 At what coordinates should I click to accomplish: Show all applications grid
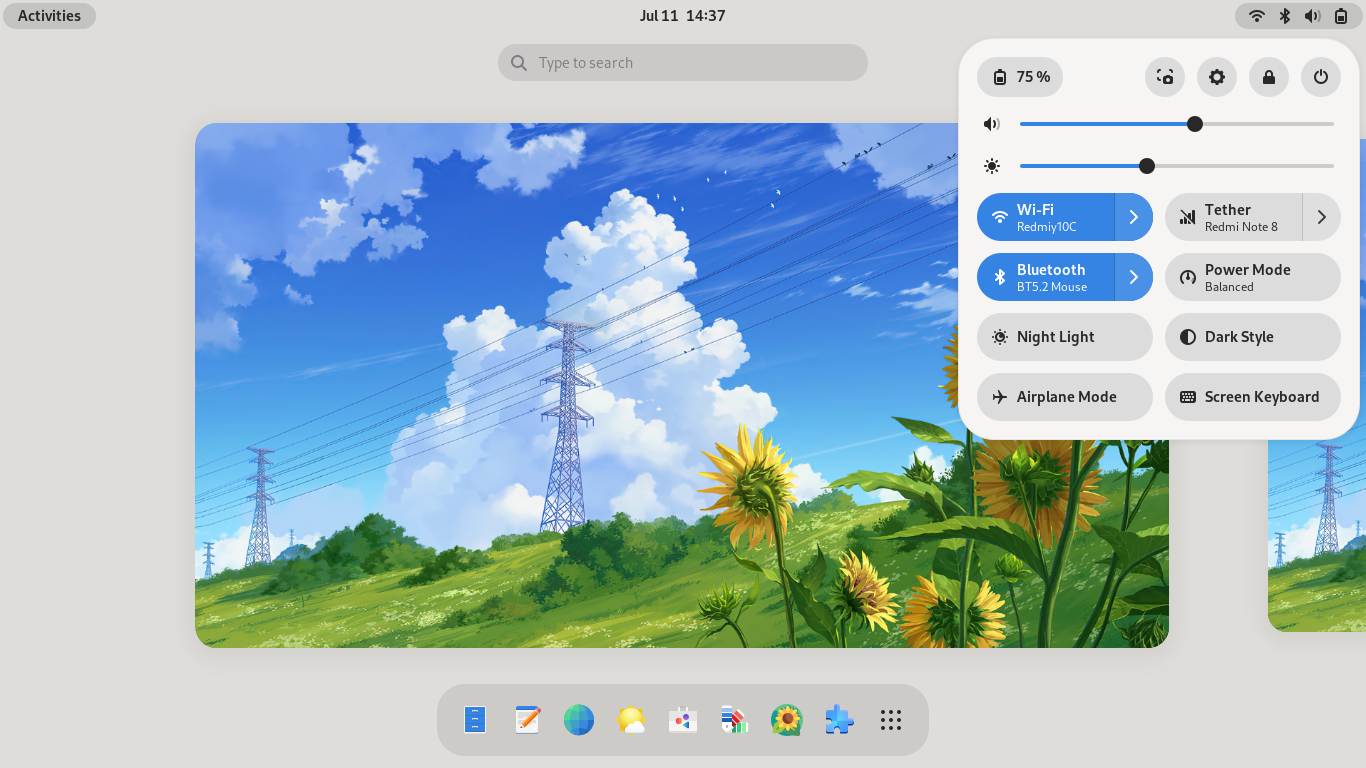[x=891, y=720]
